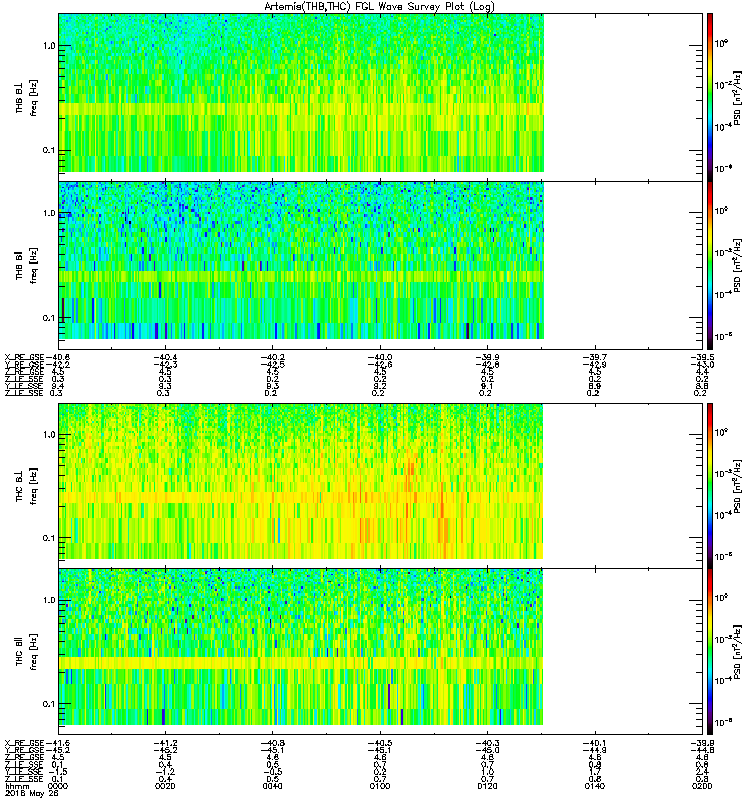
Task: Click the THC X_RE_GSE value '-40.5'
Action: pyautogui.click(x=380, y=743)
